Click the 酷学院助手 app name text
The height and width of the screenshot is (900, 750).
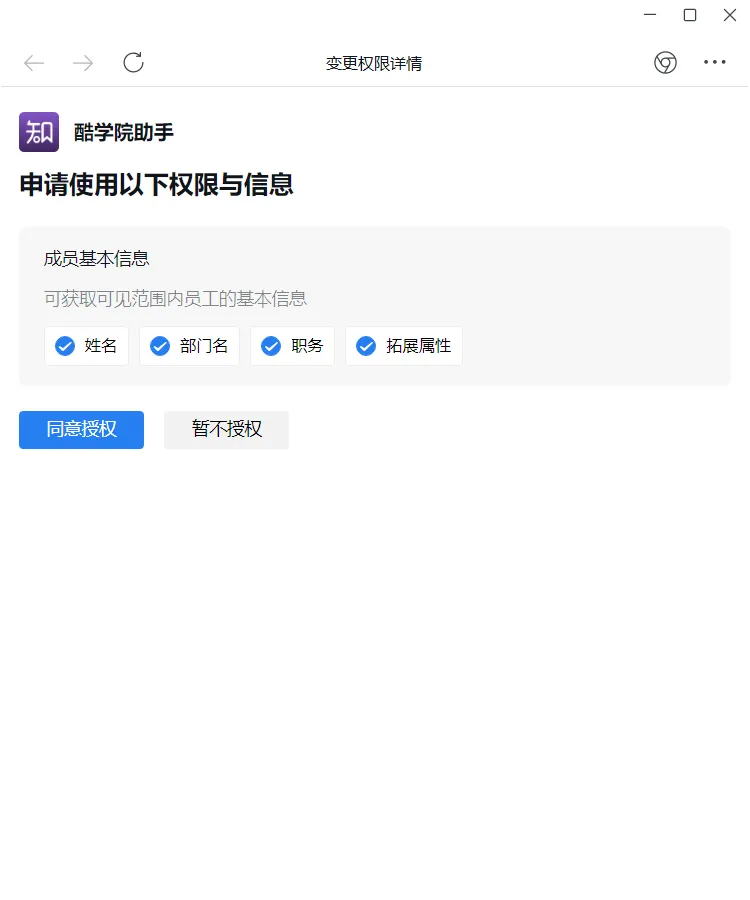click(x=123, y=133)
